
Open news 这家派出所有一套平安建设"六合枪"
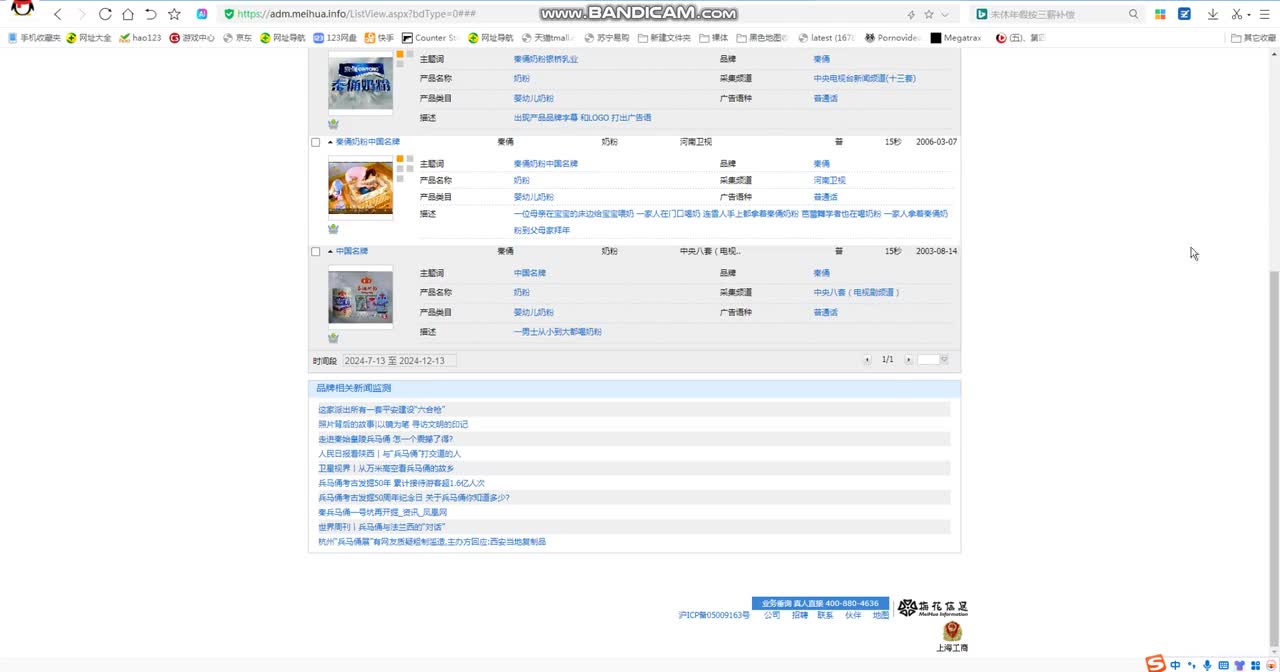382,409
